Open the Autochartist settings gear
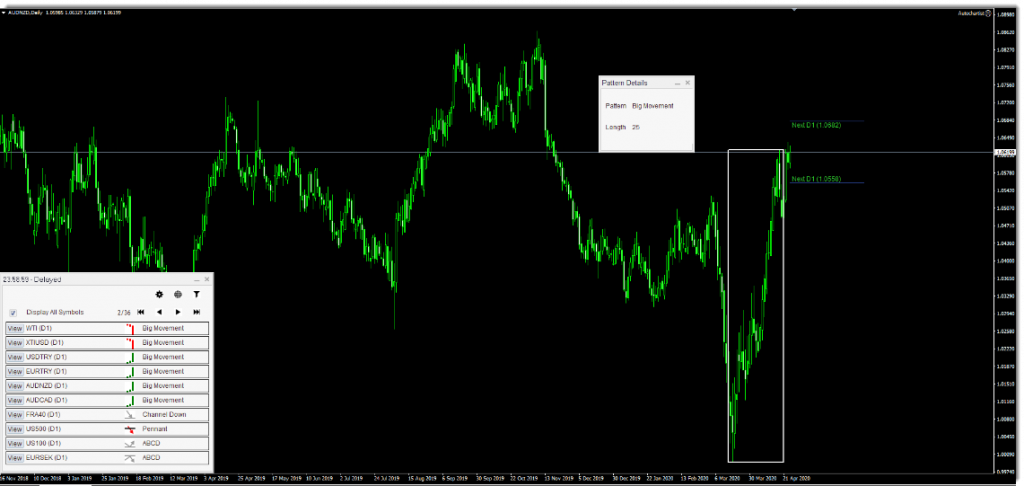 [159, 295]
